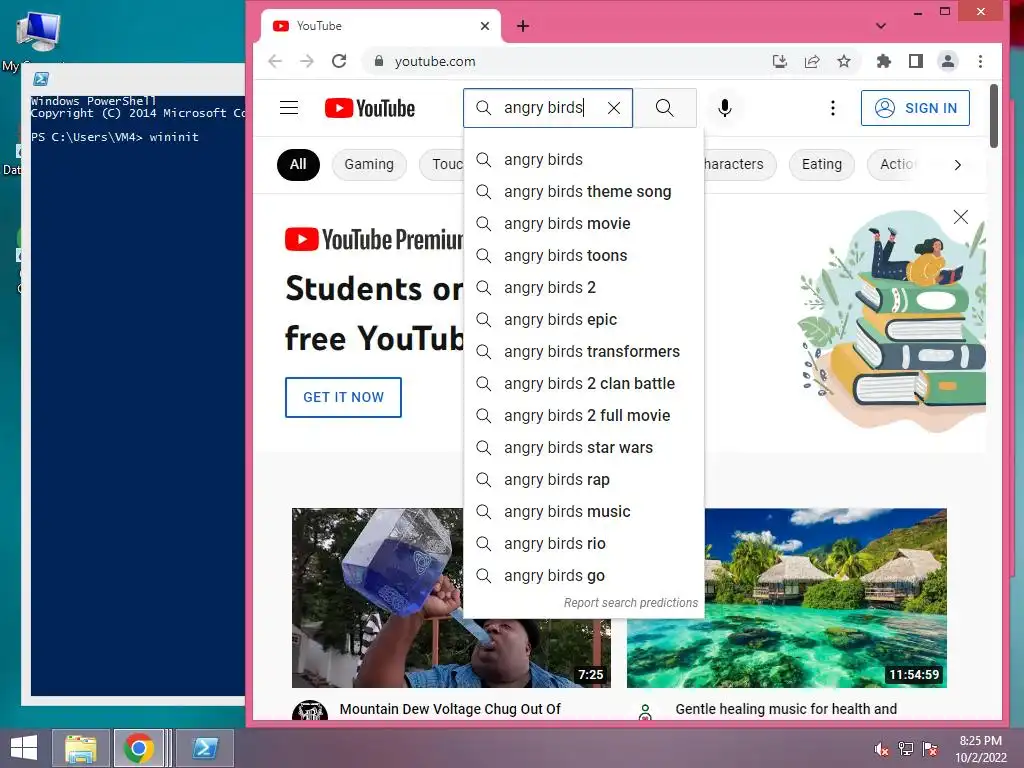Screen dimensions: 1024x768
Task: Open the YouTube hamburger guide menu
Action: 289,108
